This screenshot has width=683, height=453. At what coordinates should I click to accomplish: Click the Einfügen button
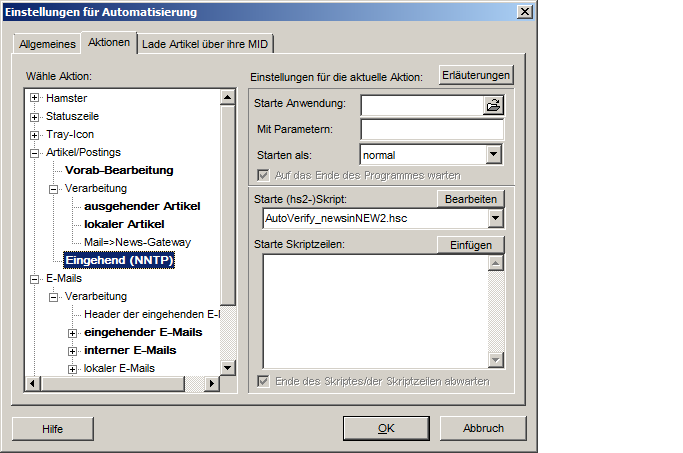(471, 245)
